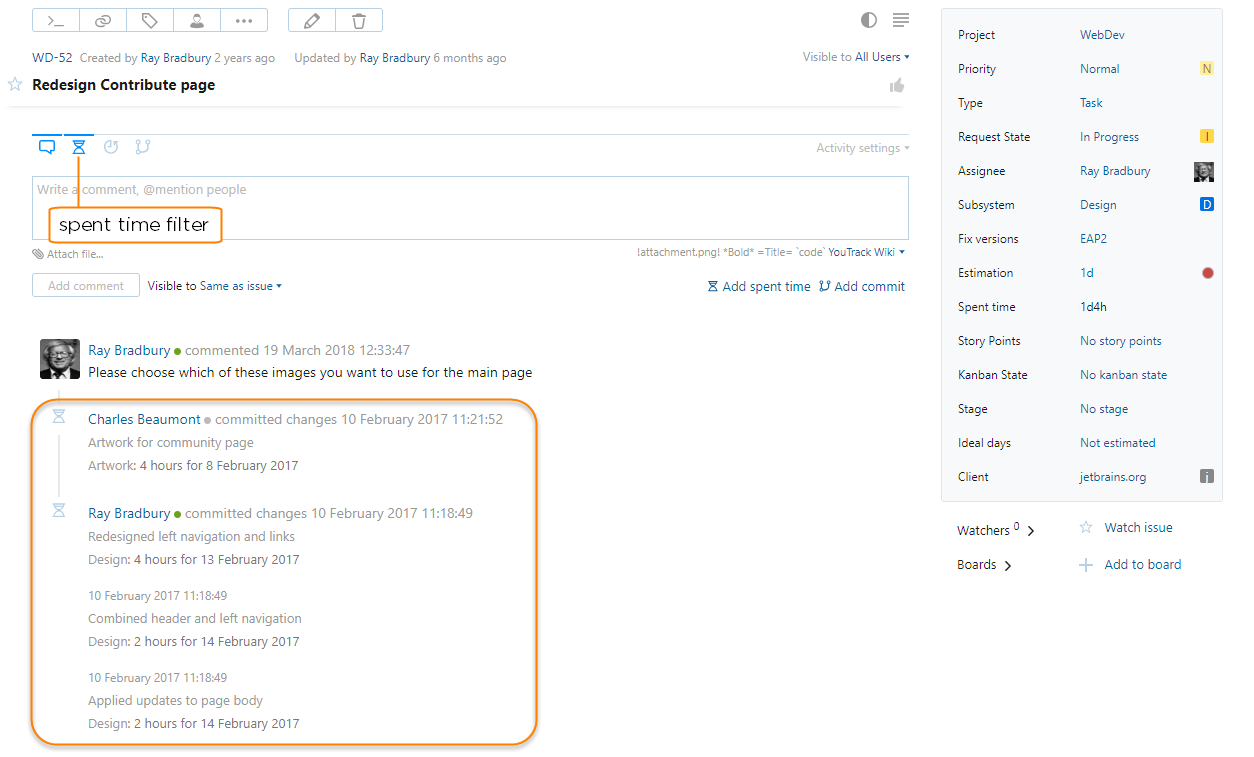This screenshot has width=1254, height=757.
Task: Open Ray Bradbury link in comment
Action: tap(129, 350)
